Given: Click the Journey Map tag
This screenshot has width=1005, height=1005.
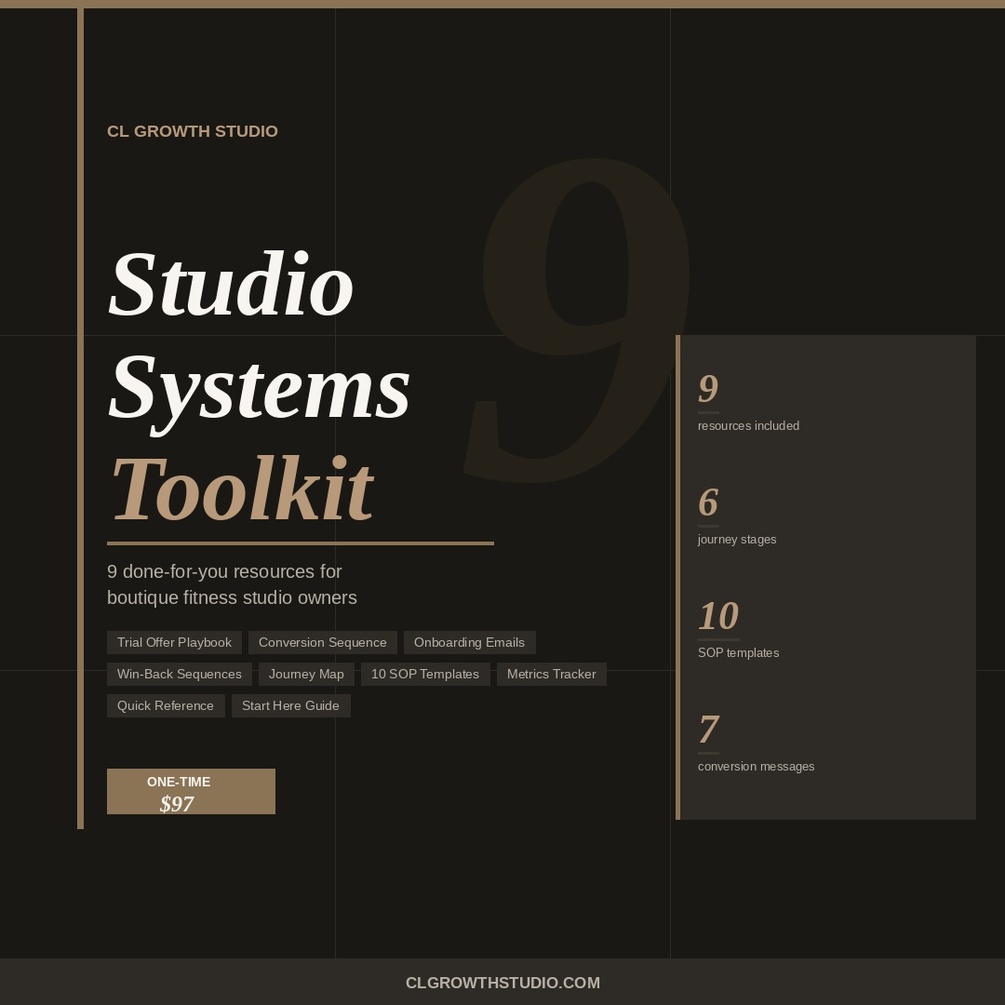Looking at the screenshot, I should 306,674.
